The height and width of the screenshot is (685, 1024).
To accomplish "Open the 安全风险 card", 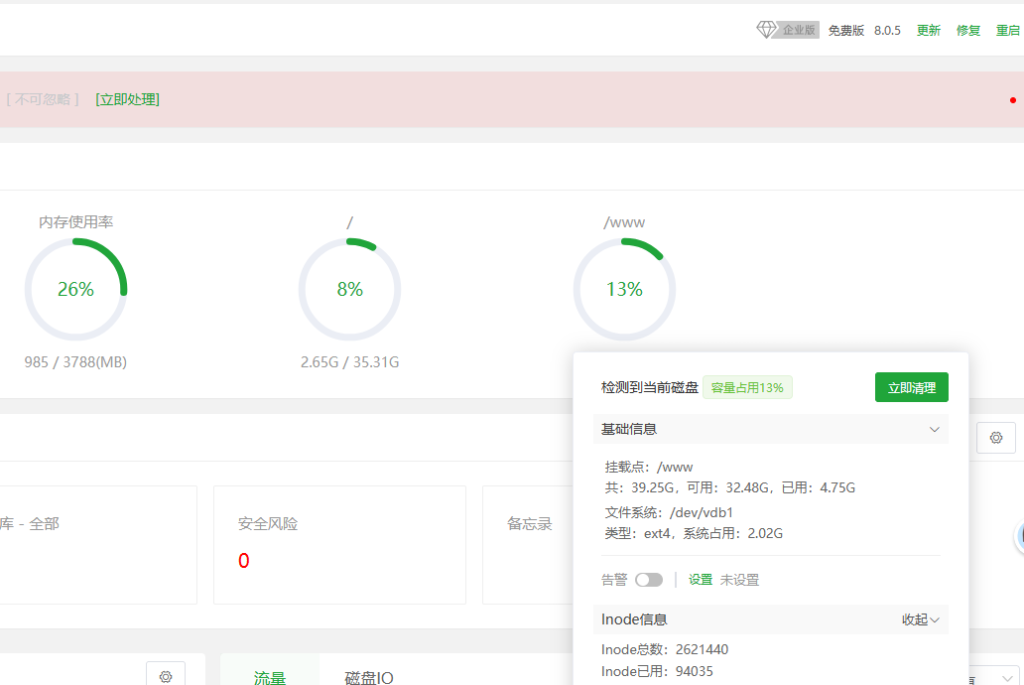I will click(340, 545).
